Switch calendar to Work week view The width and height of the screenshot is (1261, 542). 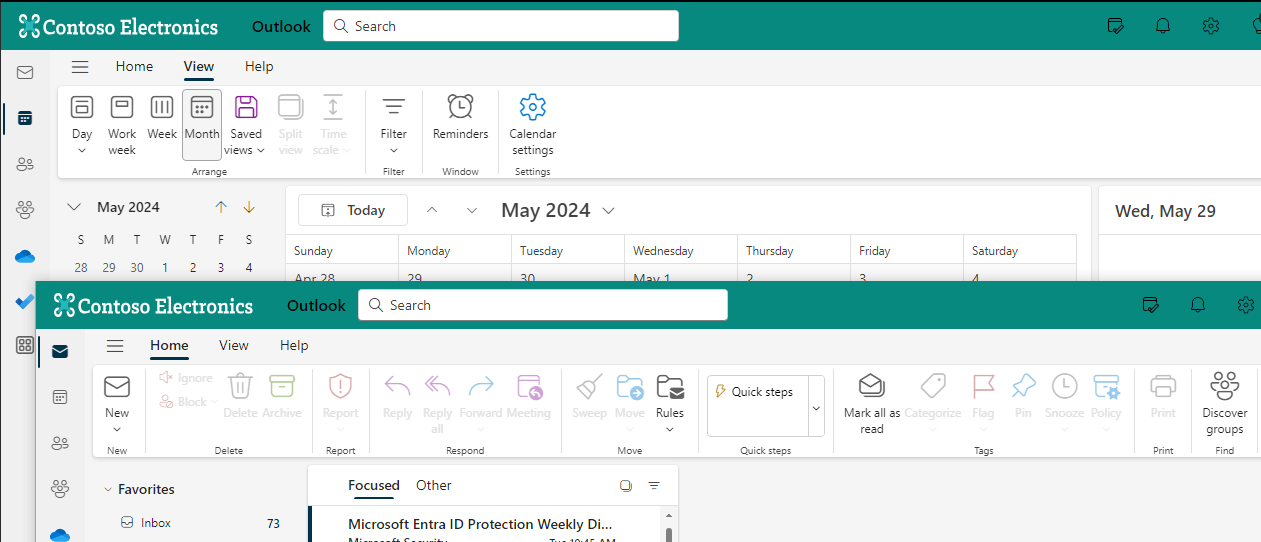click(122, 125)
